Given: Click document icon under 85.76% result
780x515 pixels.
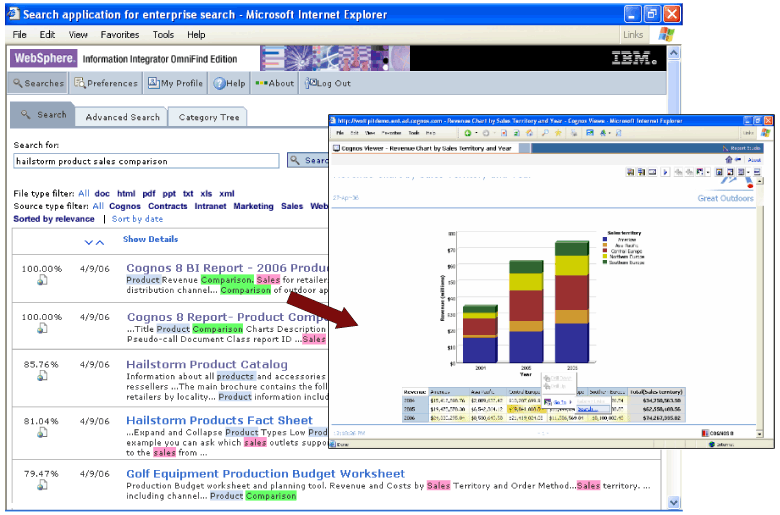Looking at the screenshot, I should pyautogui.click(x=42, y=376).
